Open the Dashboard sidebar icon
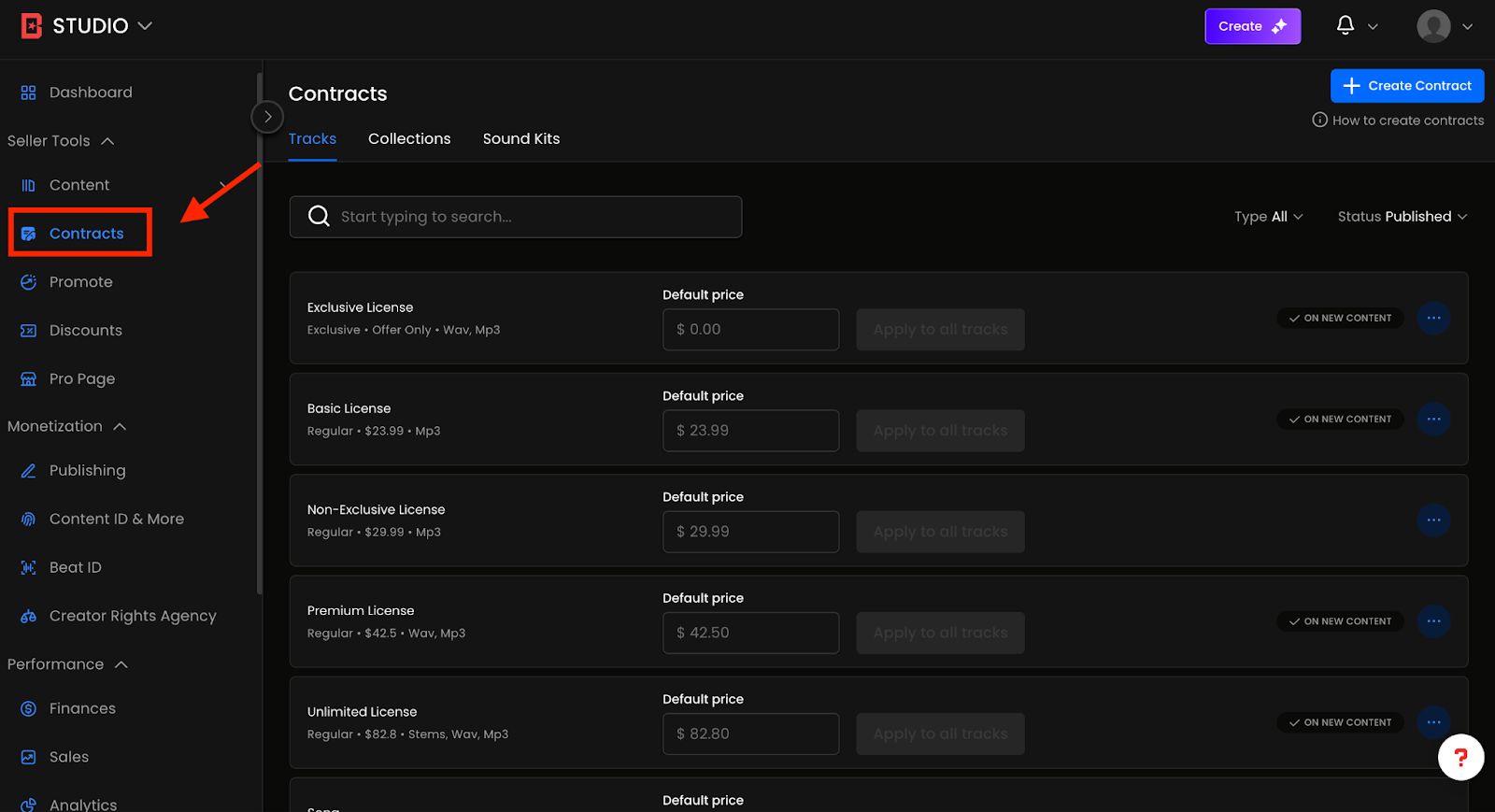The width and height of the screenshot is (1495, 812). [28, 93]
